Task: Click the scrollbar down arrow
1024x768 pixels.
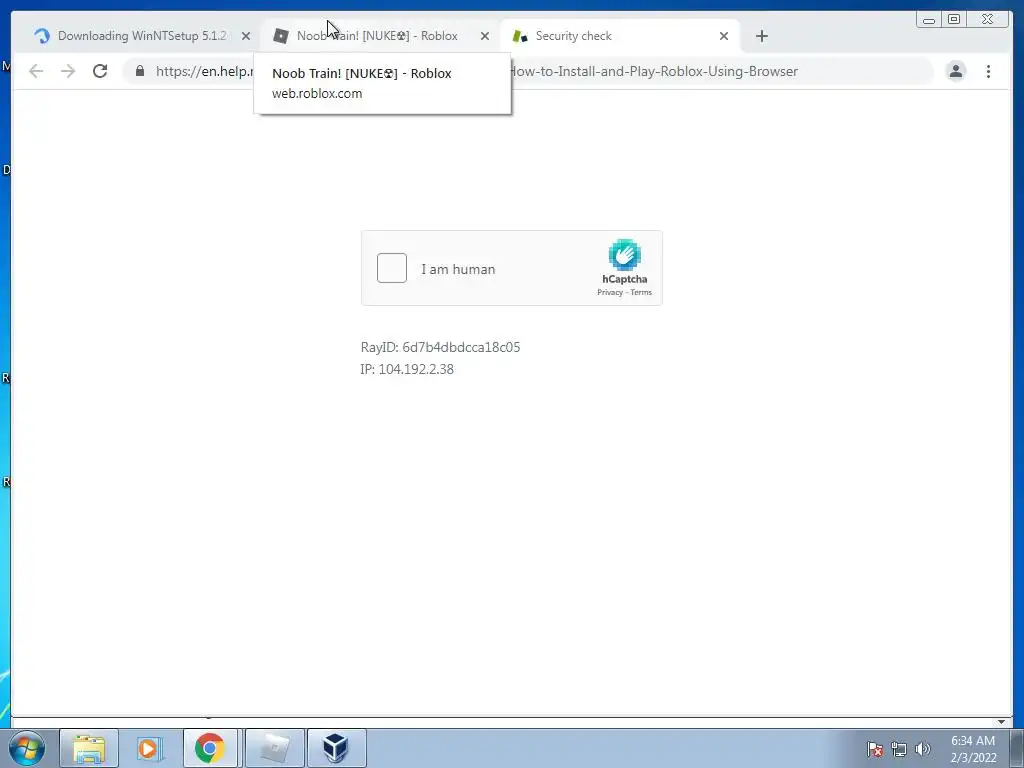Action: (1001, 722)
